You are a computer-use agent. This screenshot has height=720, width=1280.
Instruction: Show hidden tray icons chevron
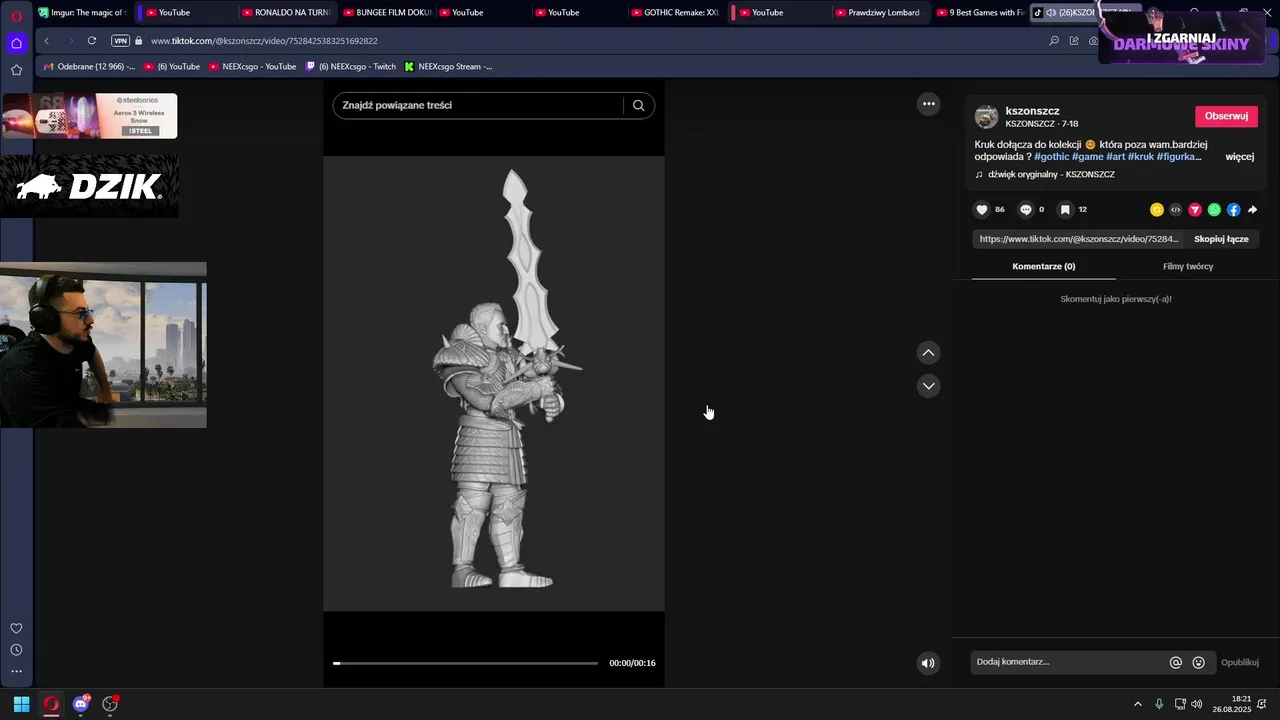(1137, 704)
